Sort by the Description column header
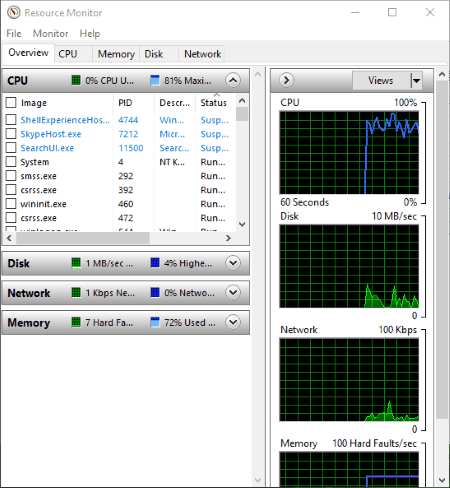The height and width of the screenshot is (488, 450). click(x=175, y=103)
